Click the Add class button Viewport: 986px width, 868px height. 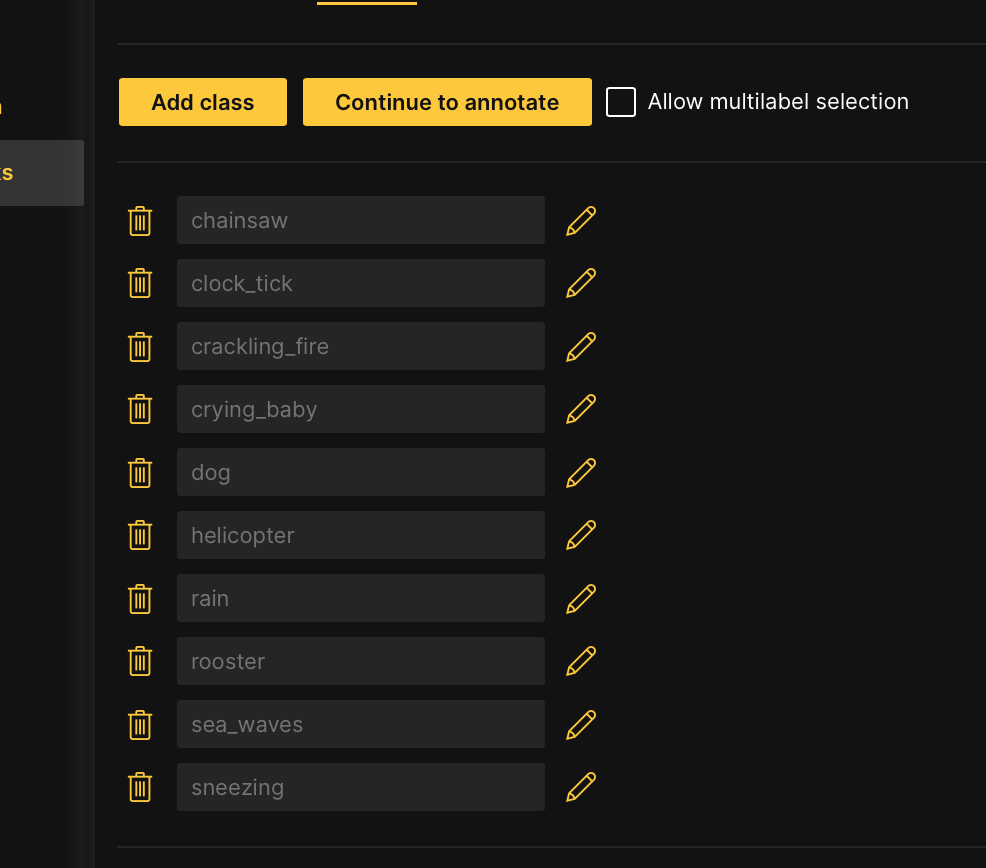[202, 101]
